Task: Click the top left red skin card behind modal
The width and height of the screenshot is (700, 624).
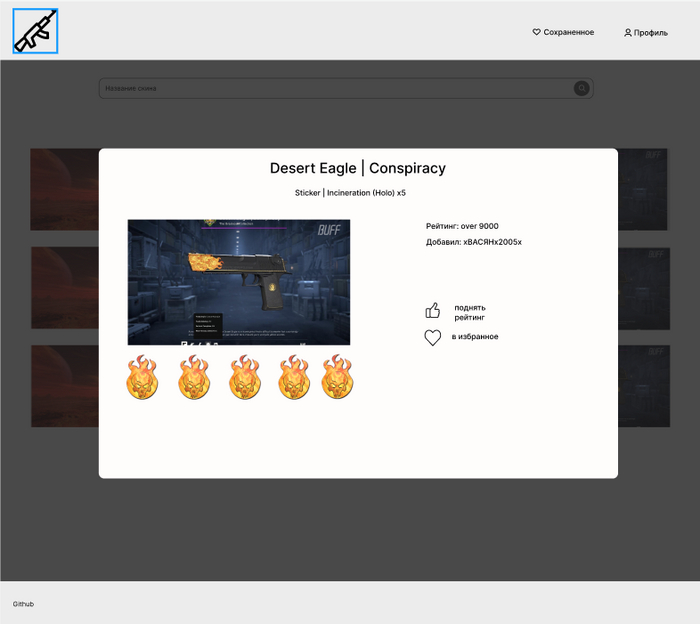Action: [x=65, y=189]
